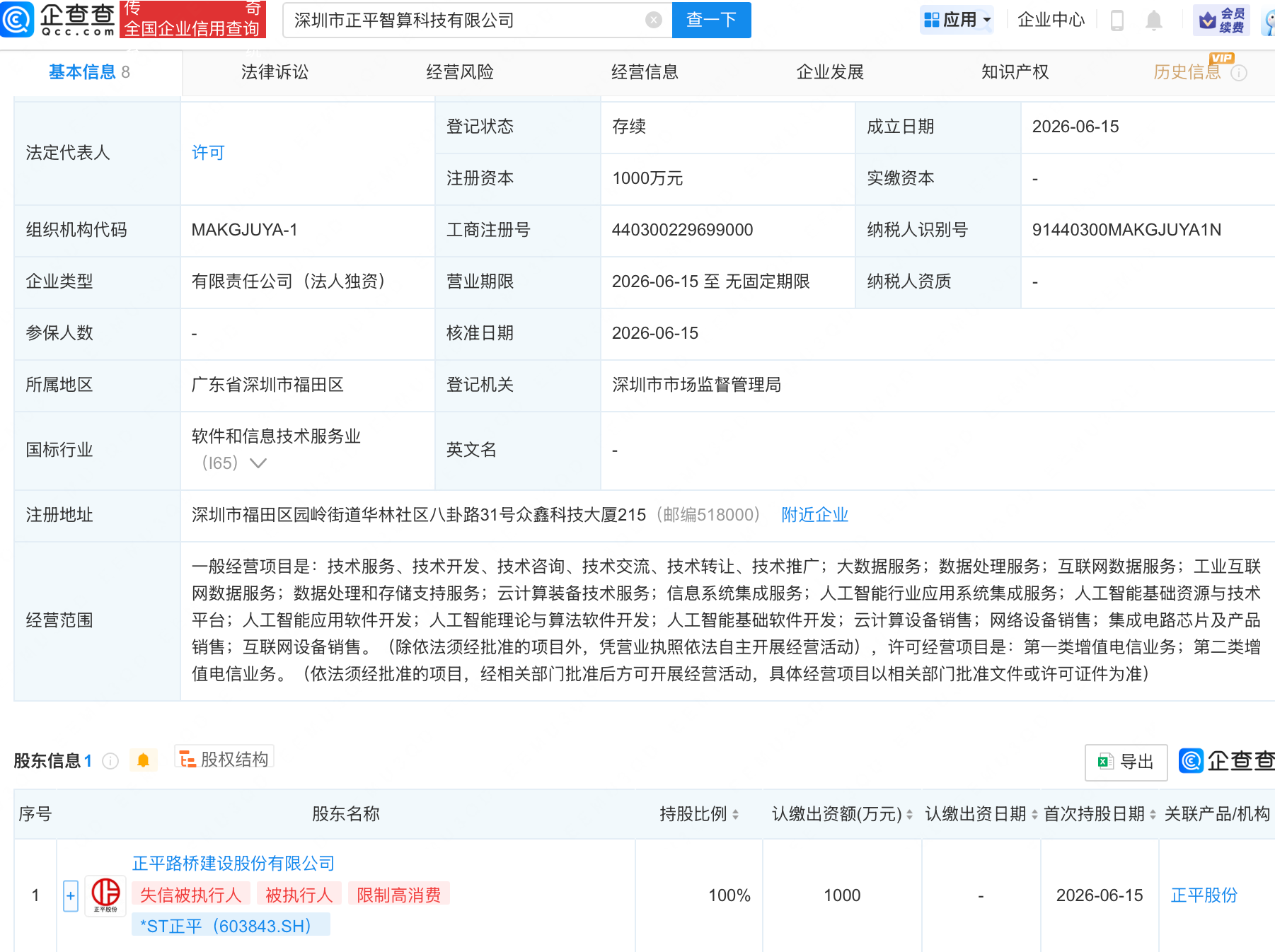Expand shareholder row with the plus icon
Image resolution: width=1275 pixels, height=952 pixels.
click(71, 896)
